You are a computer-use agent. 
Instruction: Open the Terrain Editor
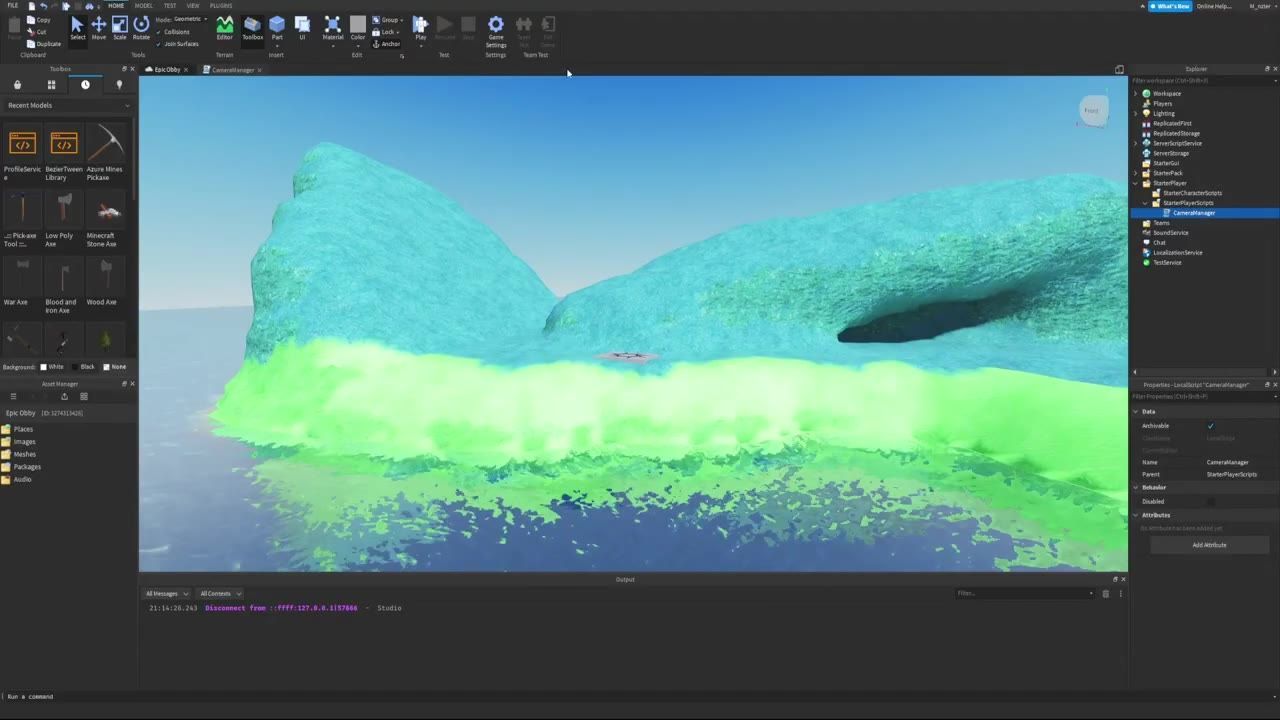click(x=224, y=28)
